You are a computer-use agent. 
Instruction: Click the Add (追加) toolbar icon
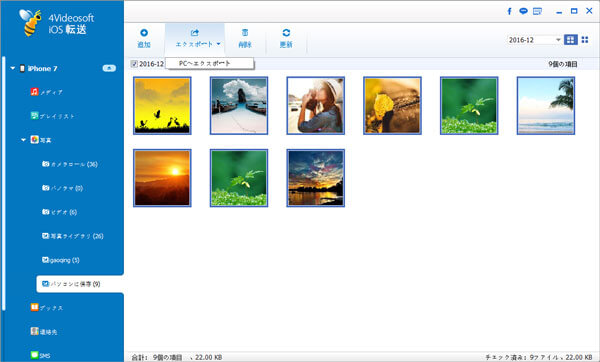point(144,33)
